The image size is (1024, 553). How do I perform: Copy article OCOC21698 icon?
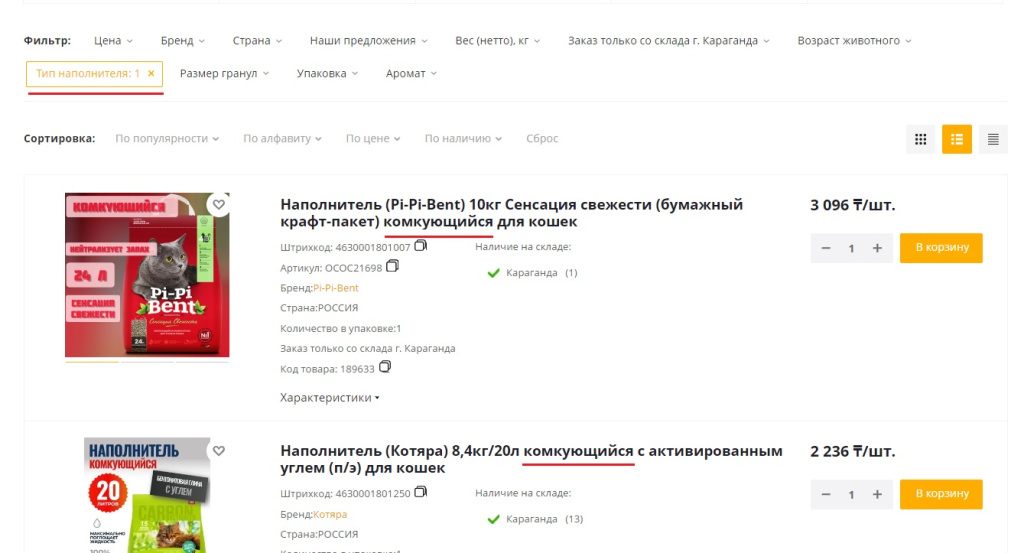(392, 266)
